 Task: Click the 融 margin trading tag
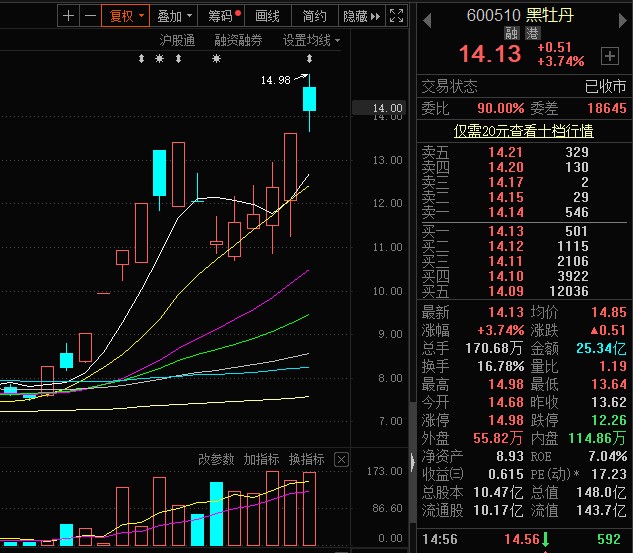click(x=511, y=33)
